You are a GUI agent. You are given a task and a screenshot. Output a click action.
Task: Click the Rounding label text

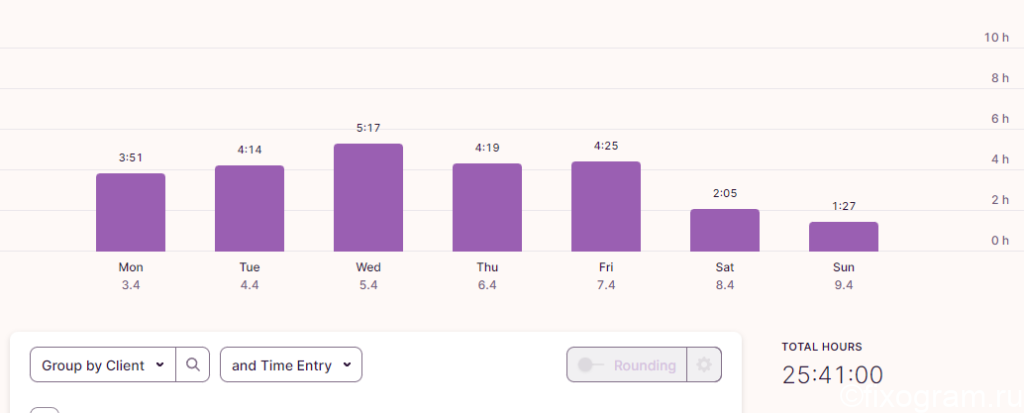coord(645,365)
